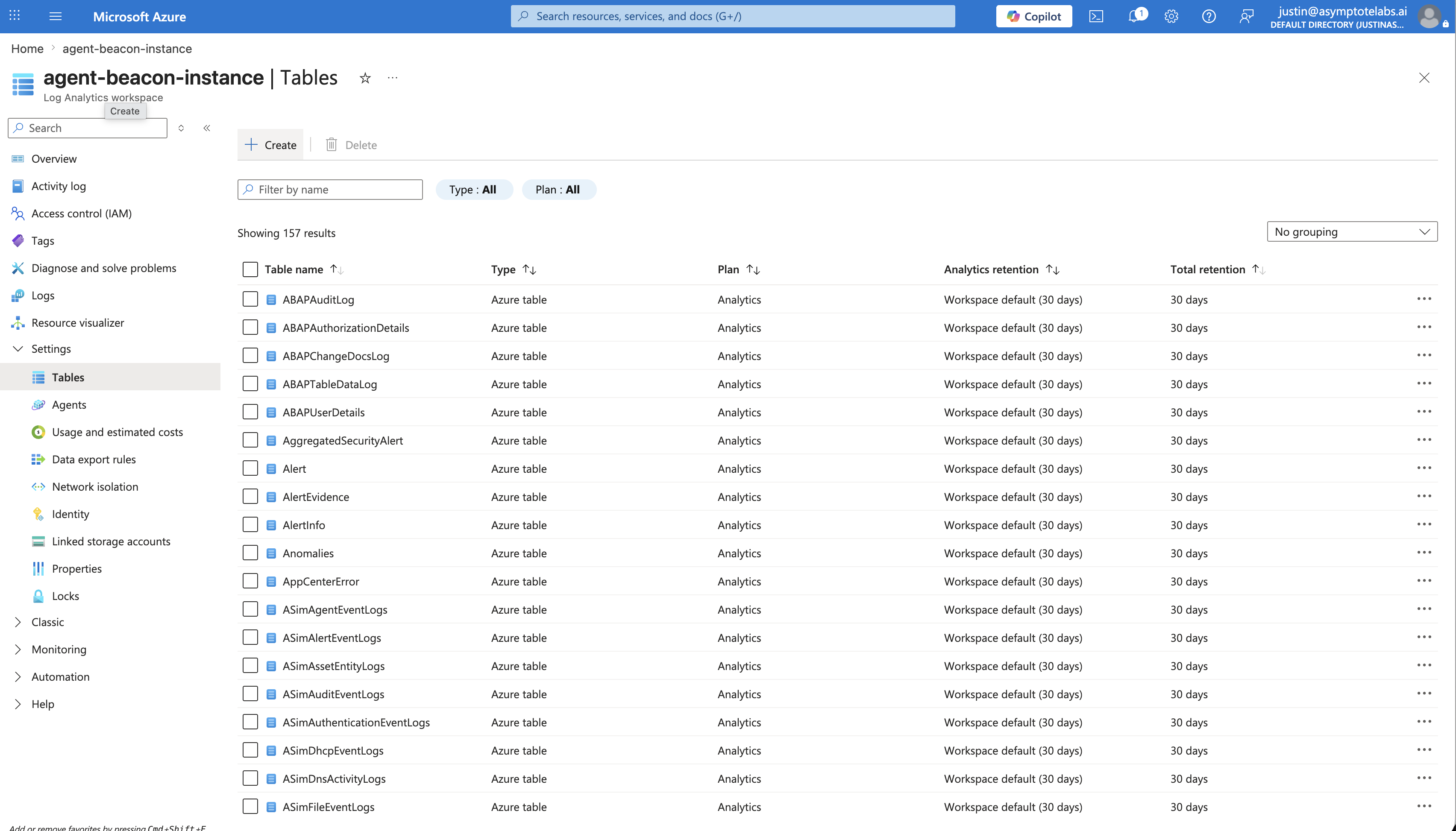
Task: Focus the sidebar Search field
Action: click(x=87, y=128)
